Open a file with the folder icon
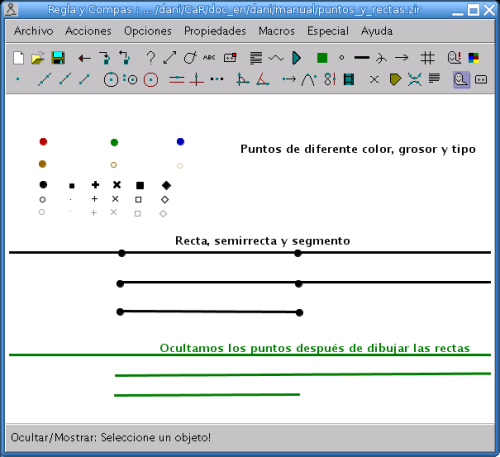The image size is (500, 457). 38,58
